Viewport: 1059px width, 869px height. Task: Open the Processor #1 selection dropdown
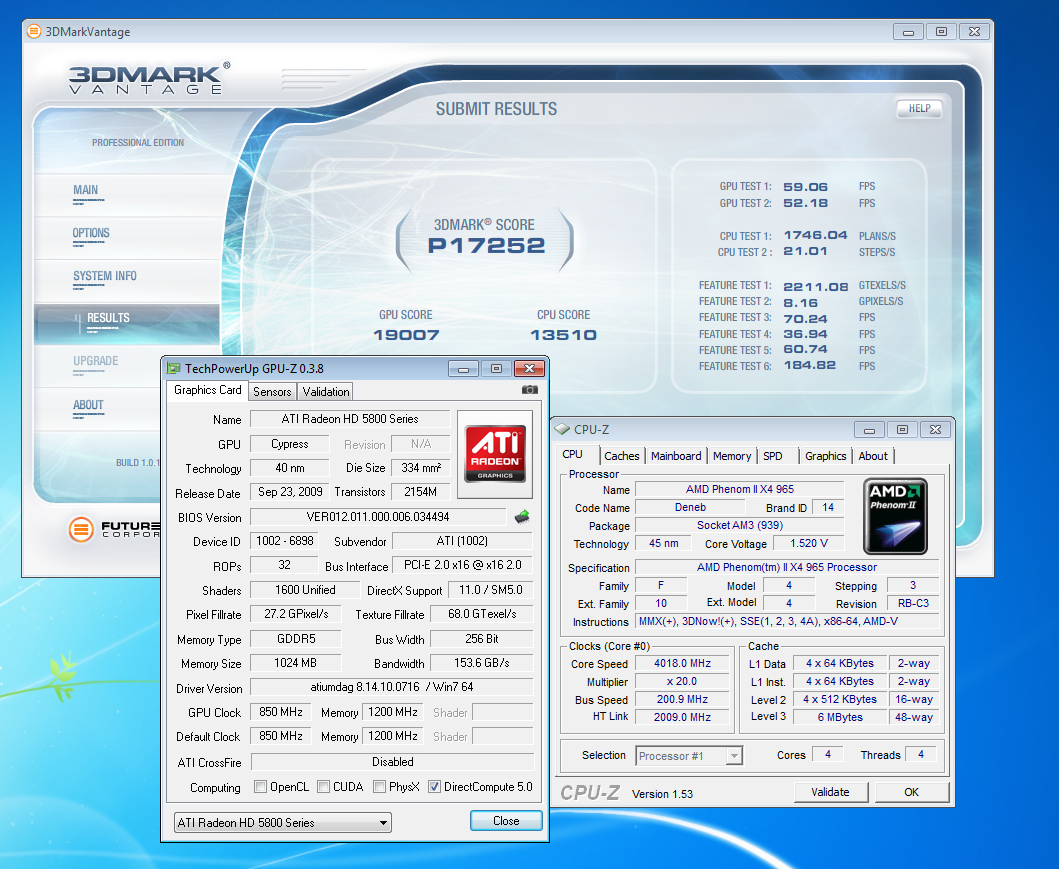click(x=690, y=756)
